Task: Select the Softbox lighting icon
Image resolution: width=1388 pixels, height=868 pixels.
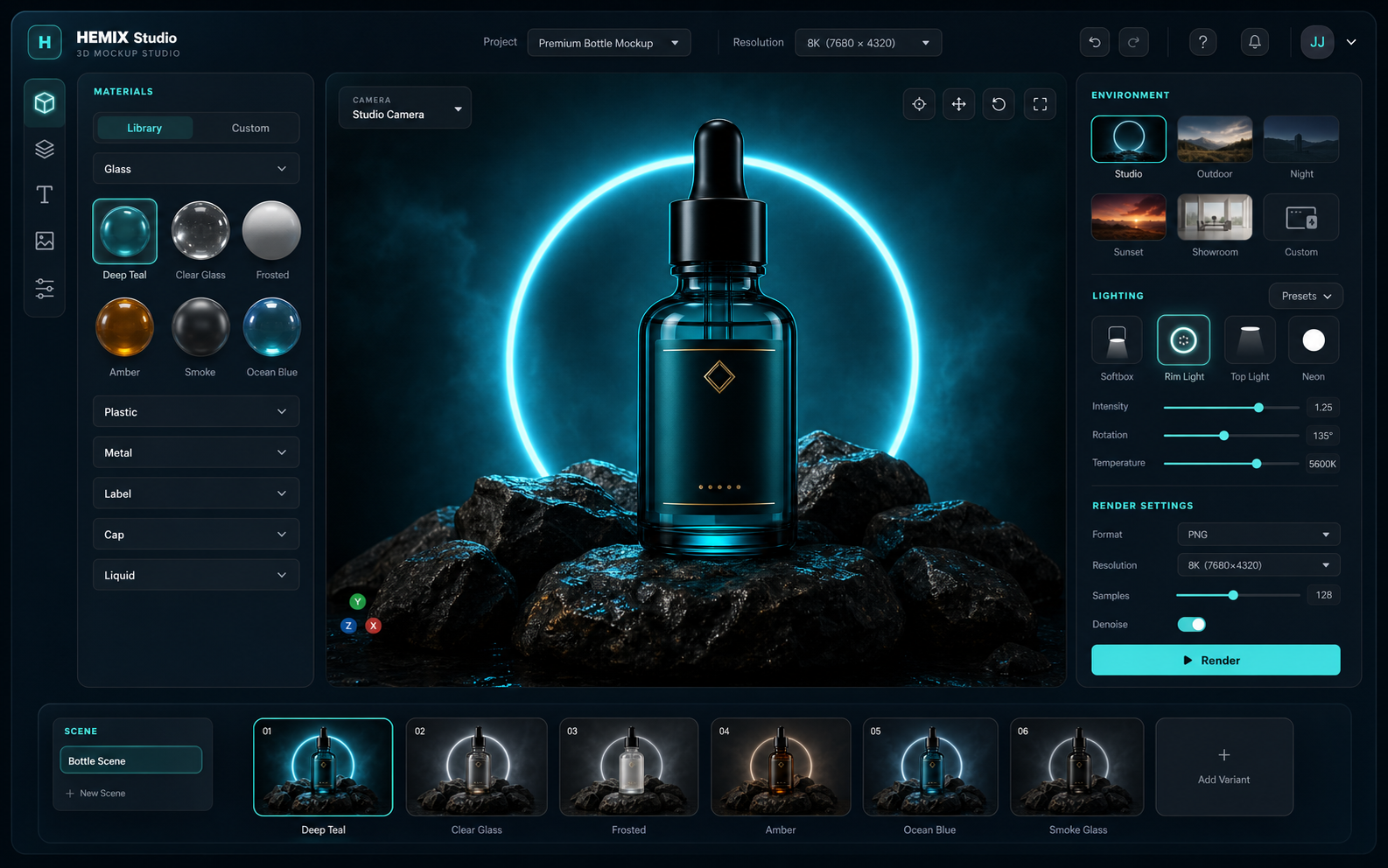Action: coord(1117,339)
